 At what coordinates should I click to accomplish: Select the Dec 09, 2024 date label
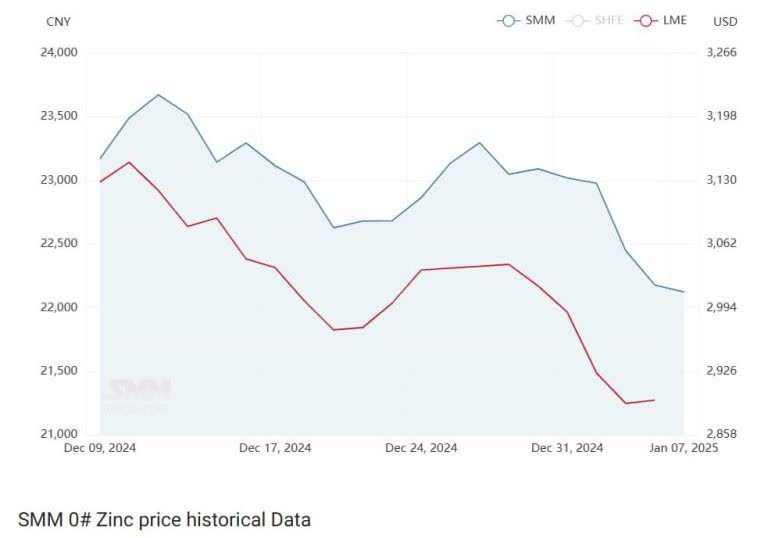pyautogui.click(x=100, y=448)
